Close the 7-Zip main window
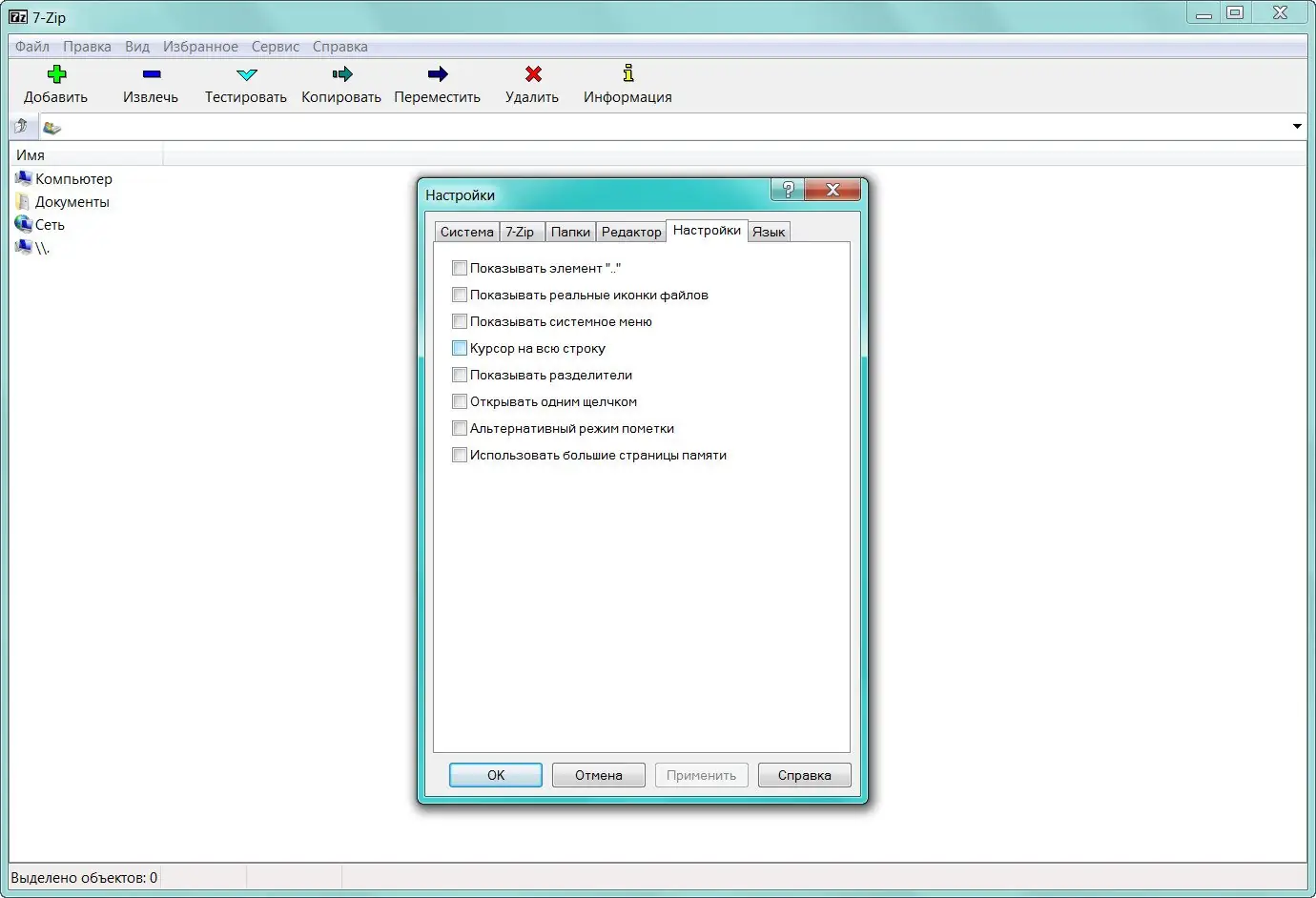Viewport: 1316px width, 898px height. [1280, 12]
